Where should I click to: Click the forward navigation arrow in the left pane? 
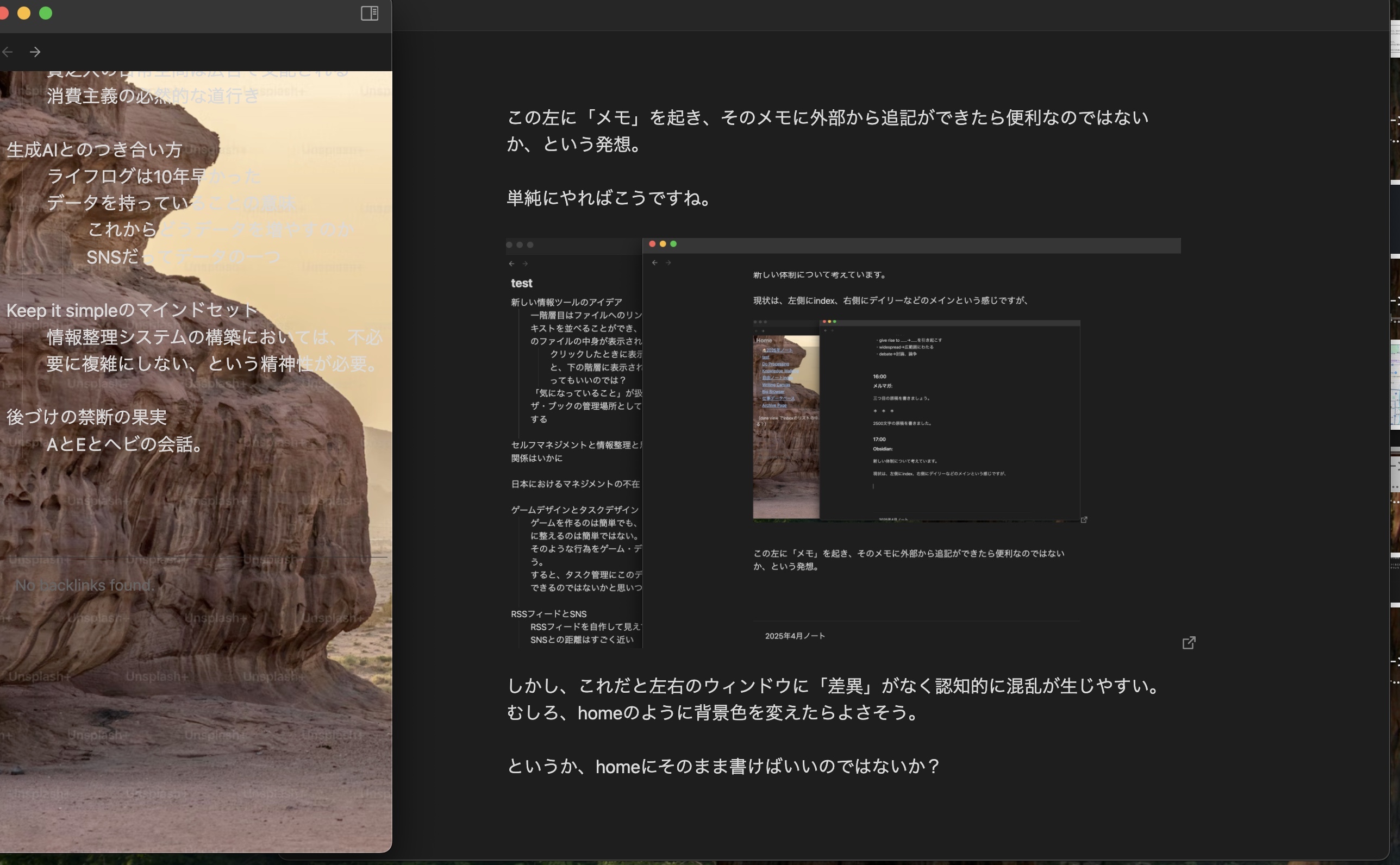pyautogui.click(x=35, y=52)
